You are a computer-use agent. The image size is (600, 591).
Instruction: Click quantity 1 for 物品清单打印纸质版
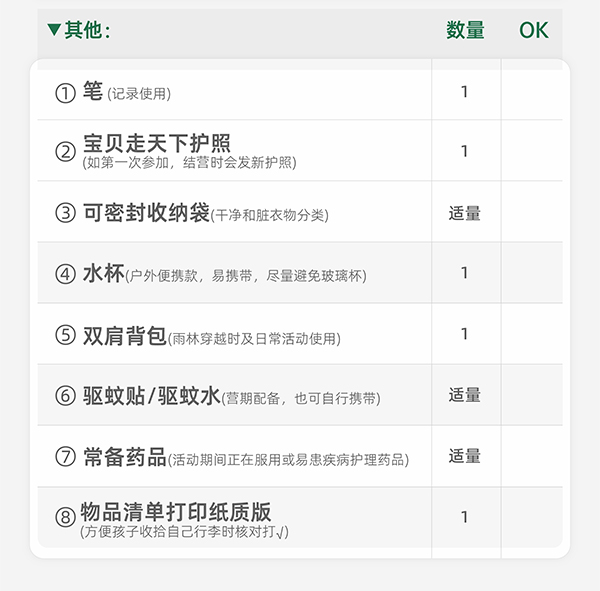pos(465,517)
